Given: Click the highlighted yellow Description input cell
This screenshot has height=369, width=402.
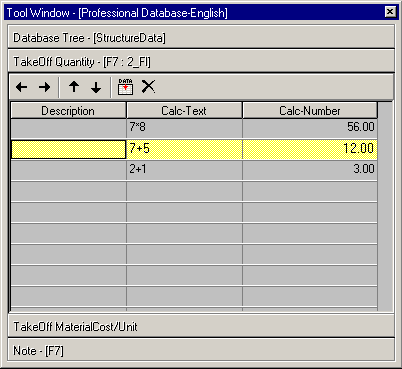Looking at the screenshot, I should point(68,149).
